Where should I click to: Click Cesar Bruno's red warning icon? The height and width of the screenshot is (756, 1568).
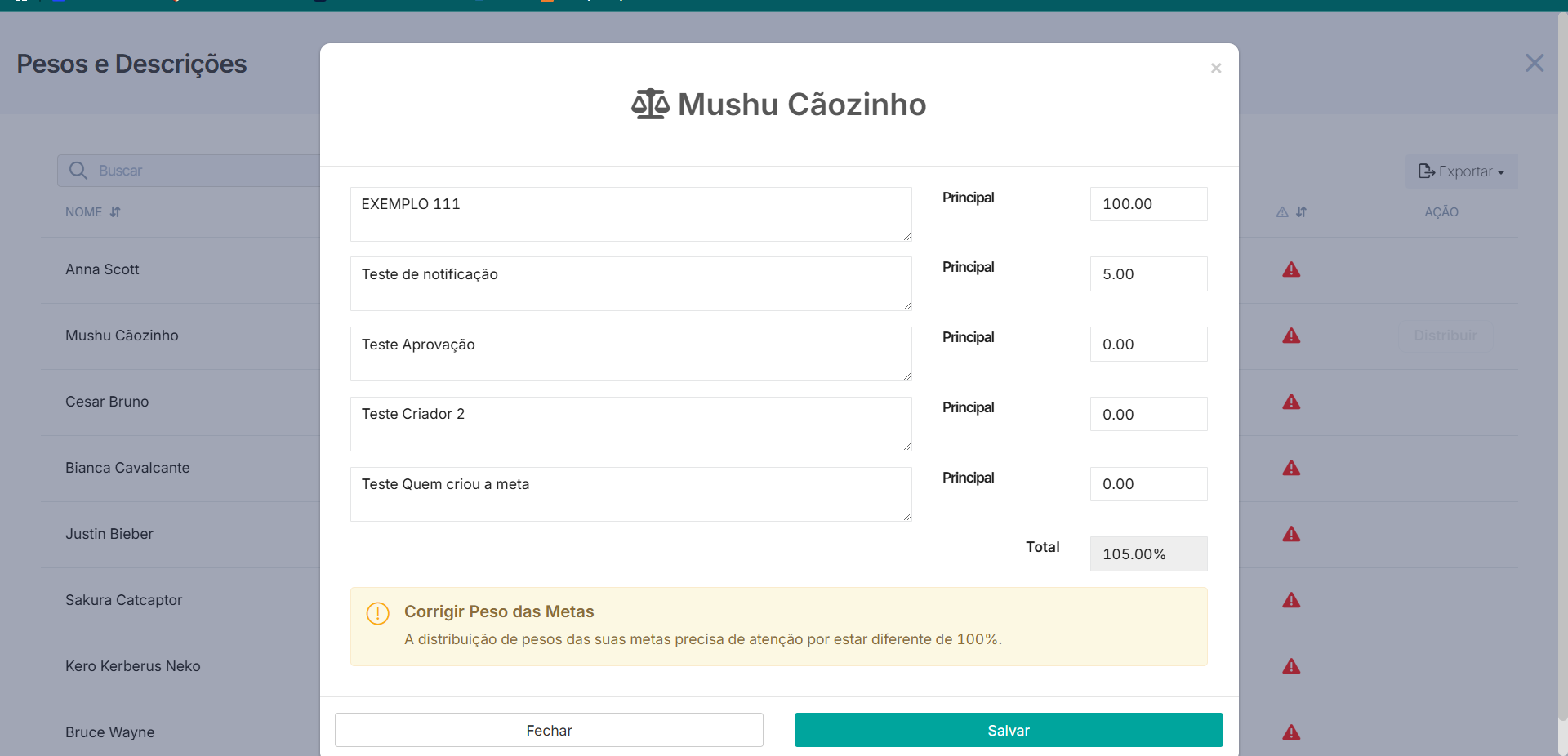[x=1291, y=402]
